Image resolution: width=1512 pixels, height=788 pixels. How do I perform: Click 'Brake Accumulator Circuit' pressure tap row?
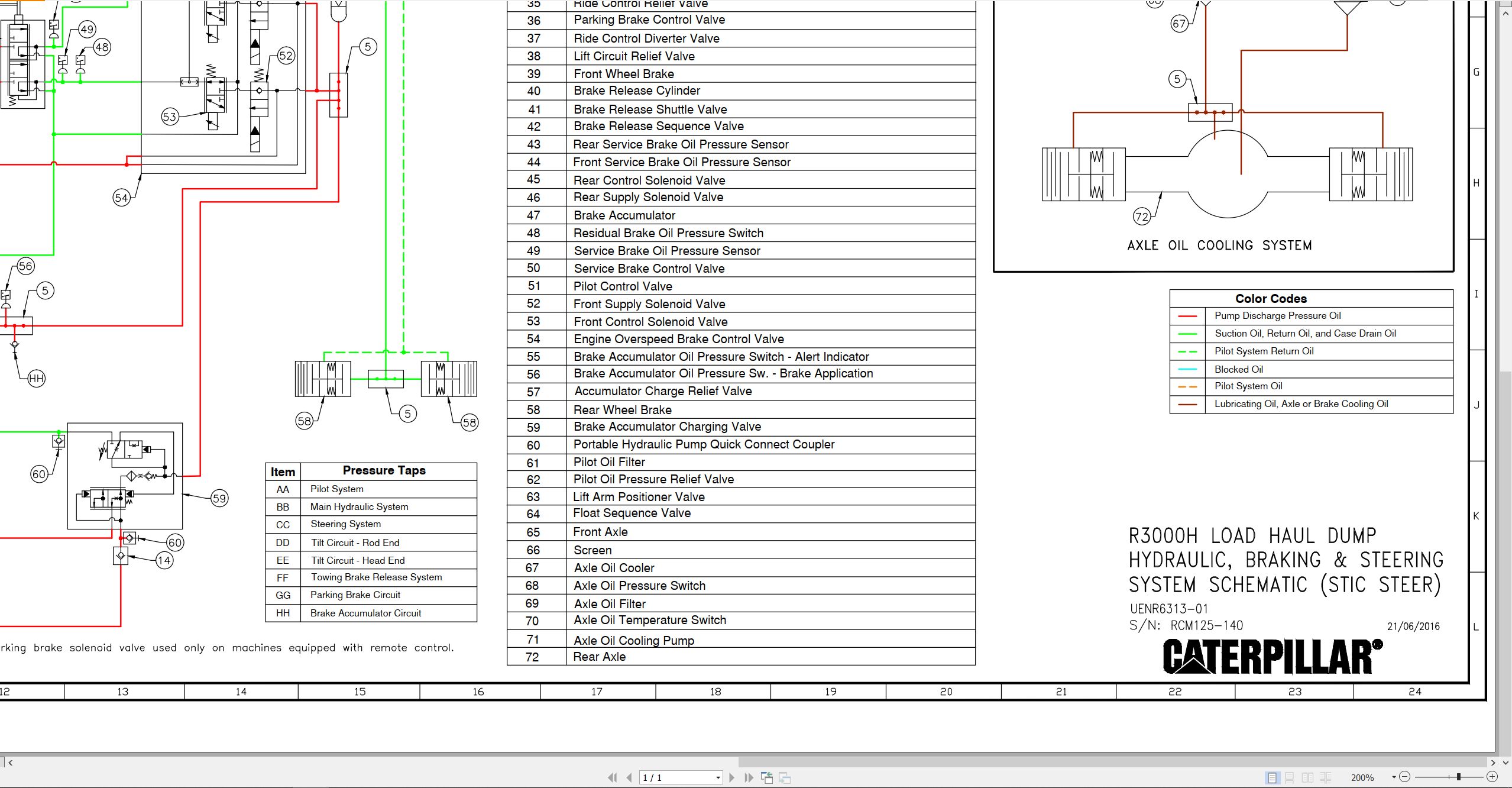tap(371, 613)
